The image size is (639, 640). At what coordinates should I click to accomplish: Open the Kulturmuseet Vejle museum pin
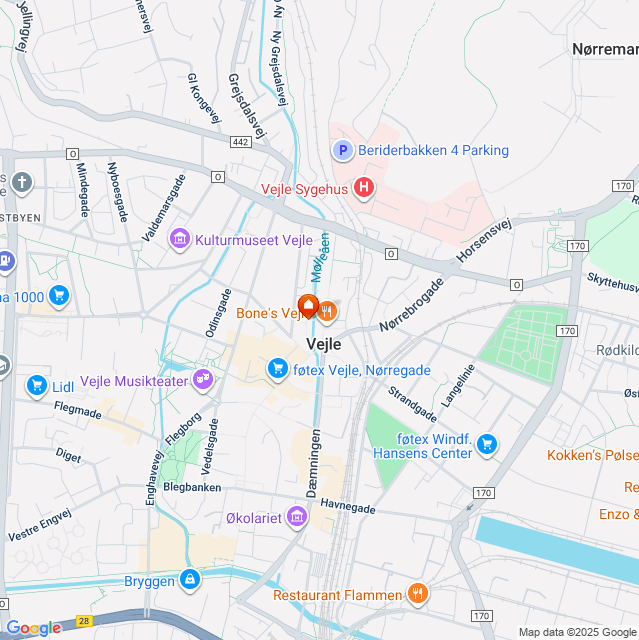[x=180, y=239]
